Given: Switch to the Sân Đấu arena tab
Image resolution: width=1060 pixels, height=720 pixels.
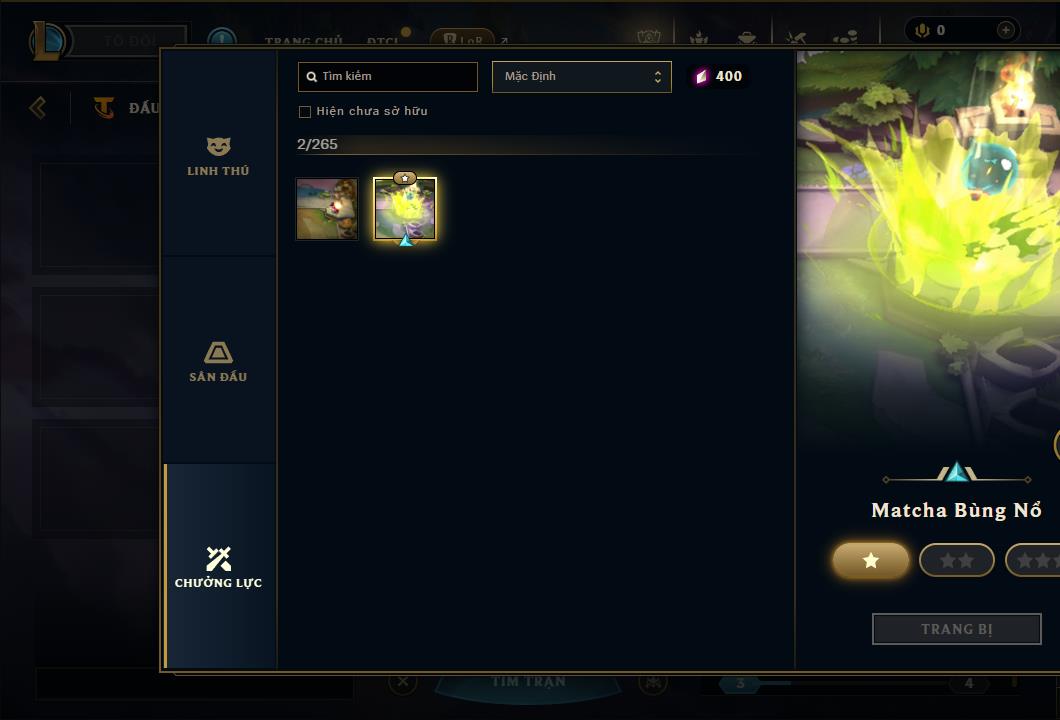Looking at the screenshot, I should tap(218, 360).
